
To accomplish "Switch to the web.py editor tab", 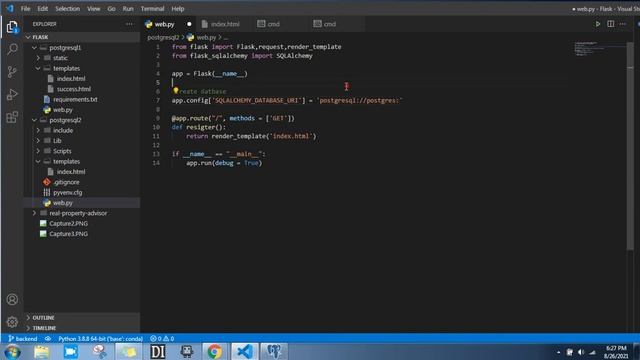I will pyautogui.click(x=169, y=24).
